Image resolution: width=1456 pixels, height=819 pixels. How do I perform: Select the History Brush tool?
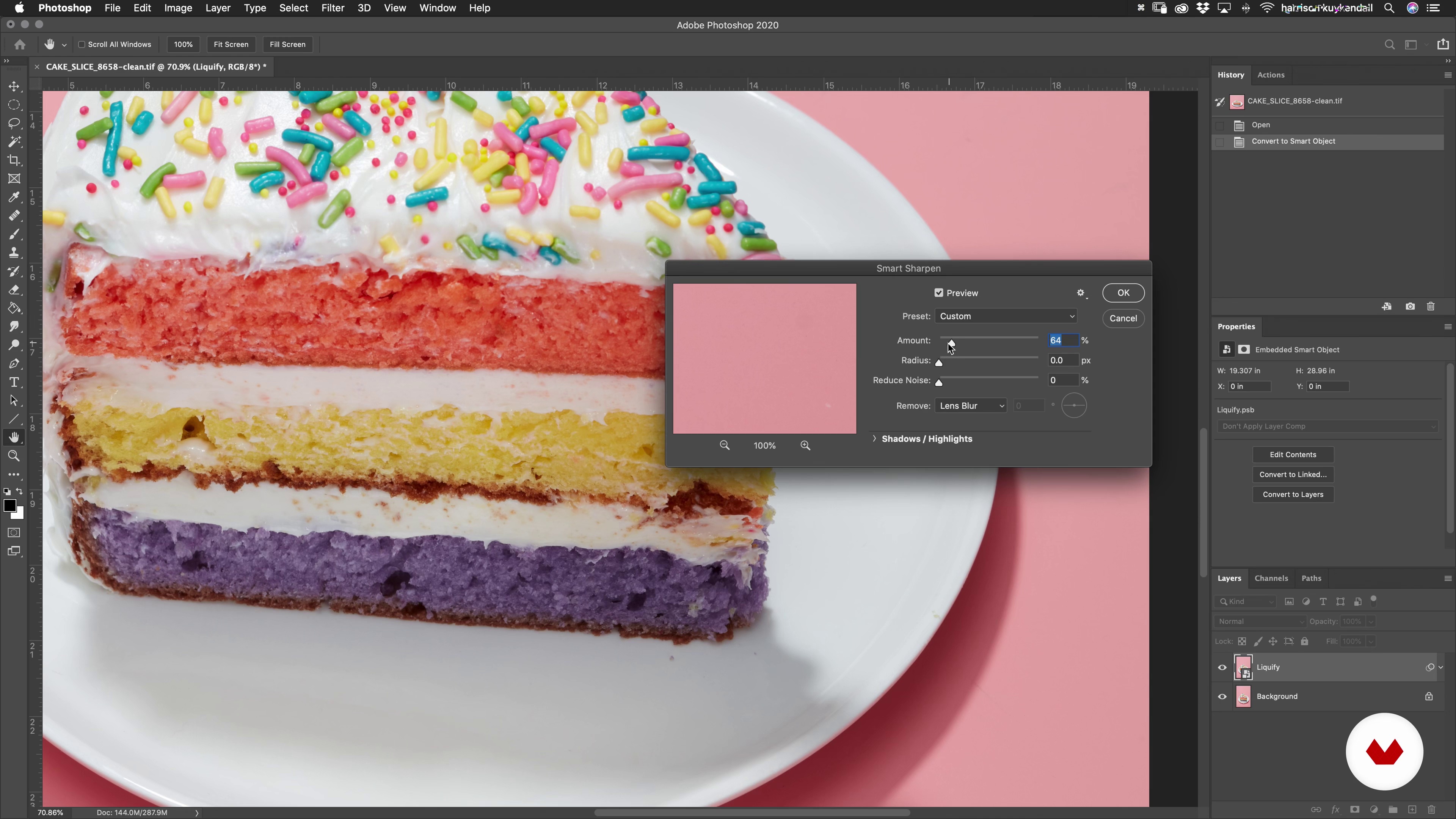(14, 271)
